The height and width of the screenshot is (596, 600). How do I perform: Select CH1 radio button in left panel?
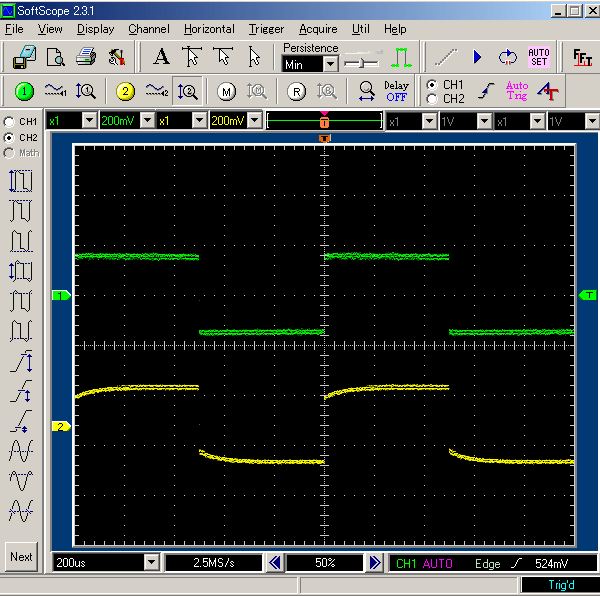(9, 121)
